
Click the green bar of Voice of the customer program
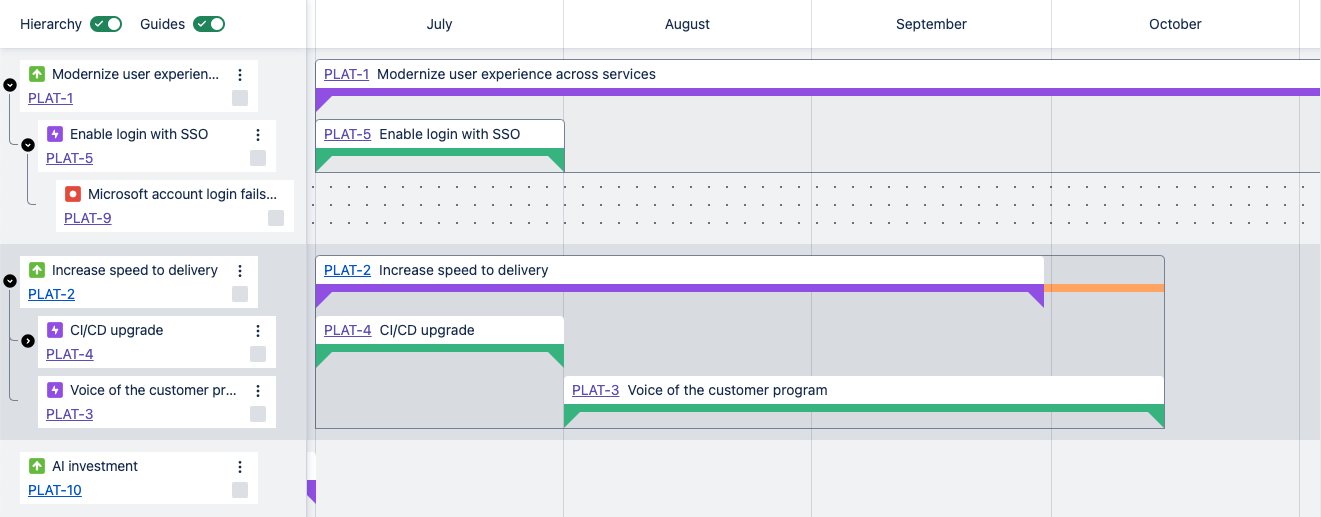864,408
